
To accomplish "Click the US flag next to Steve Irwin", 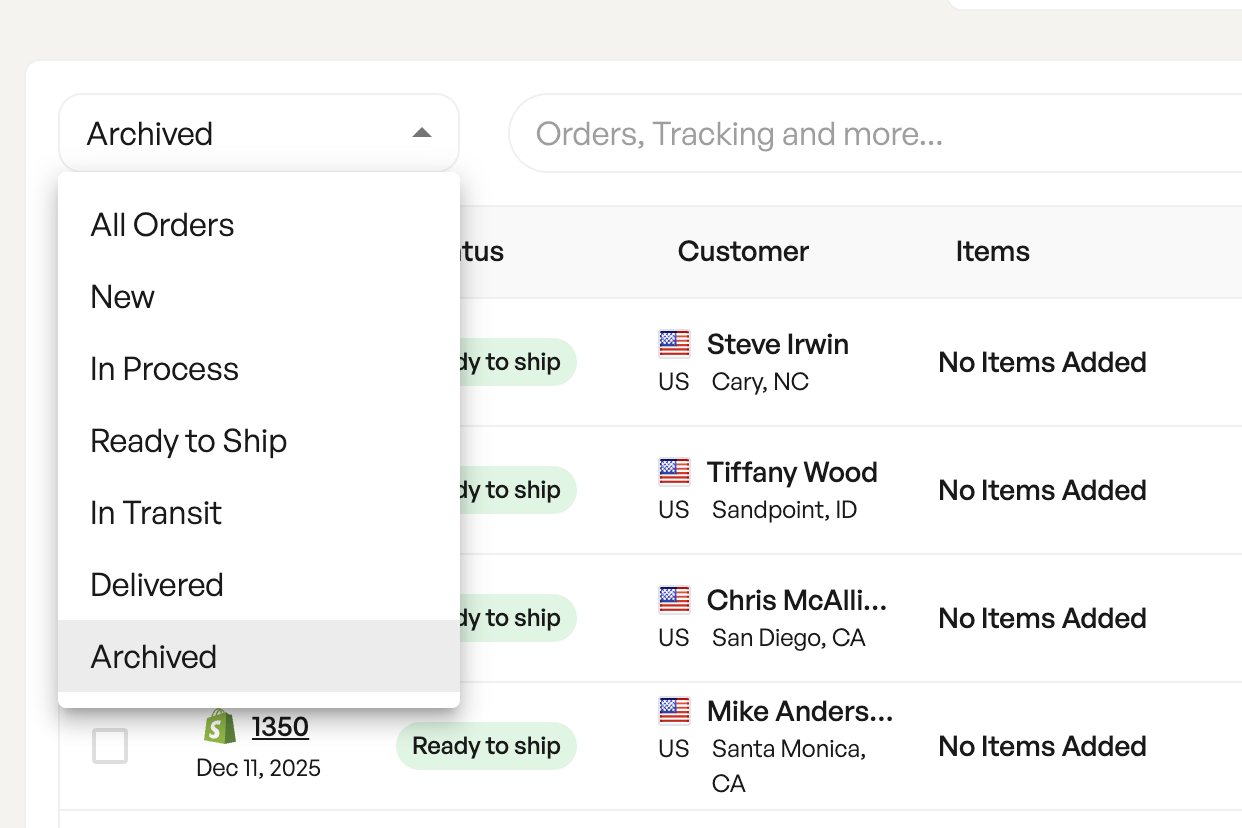I will click(x=674, y=344).
